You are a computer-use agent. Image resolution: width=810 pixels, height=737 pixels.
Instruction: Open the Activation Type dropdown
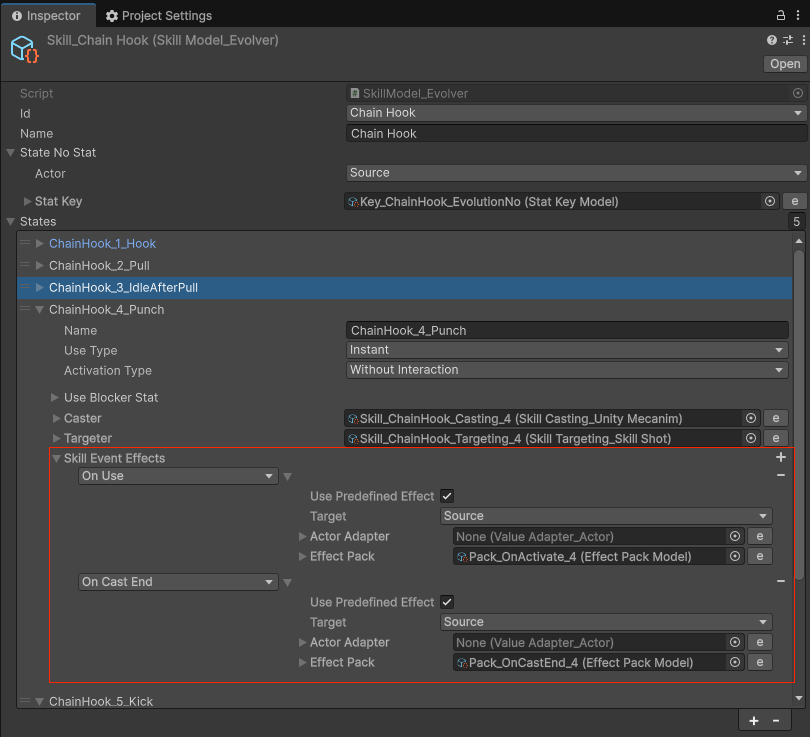point(567,370)
